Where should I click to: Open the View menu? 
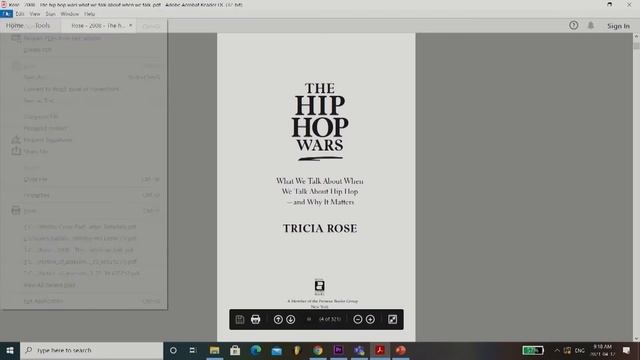coord(35,14)
